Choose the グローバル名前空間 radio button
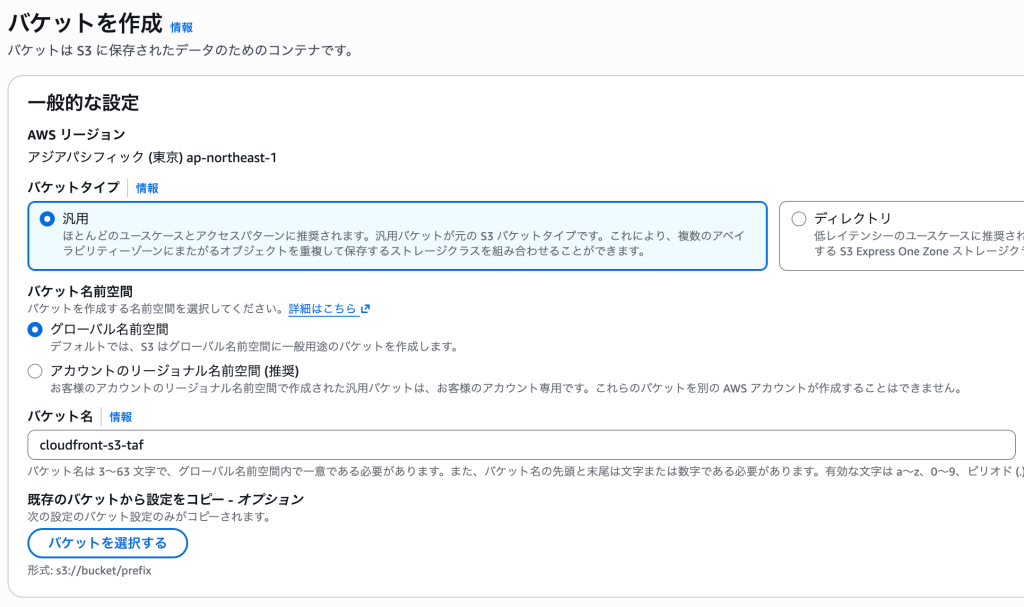This screenshot has height=607, width=1024. [x=35, y=330]
